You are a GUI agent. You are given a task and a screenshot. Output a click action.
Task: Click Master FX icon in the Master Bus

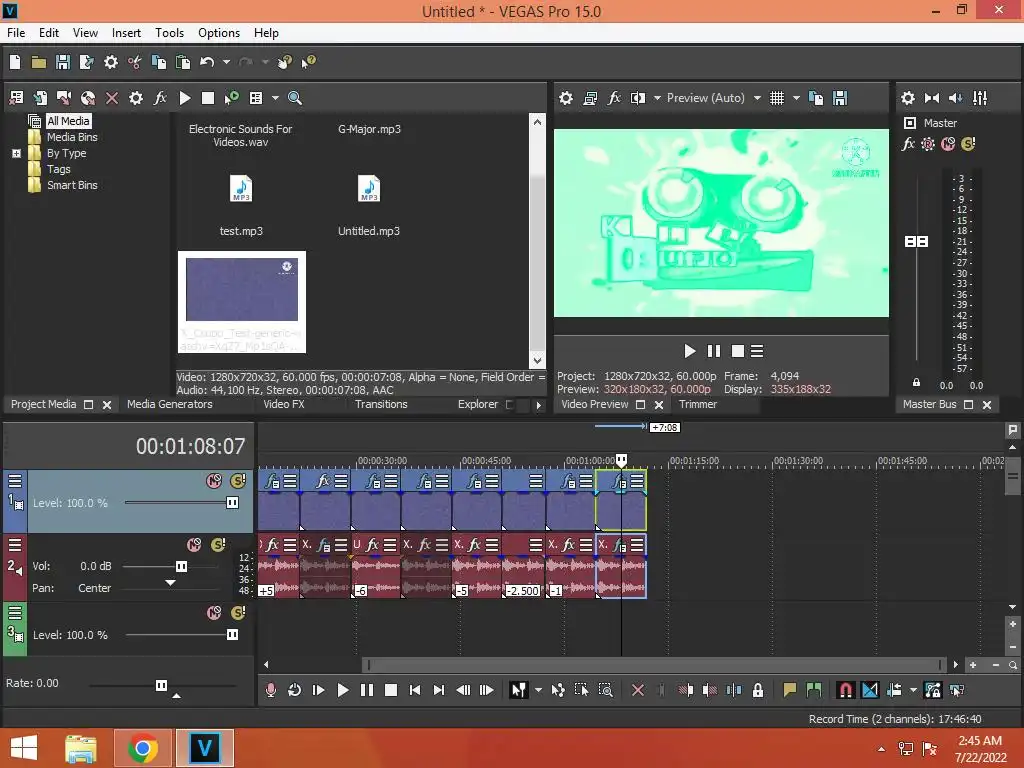(x=908, y=144)
